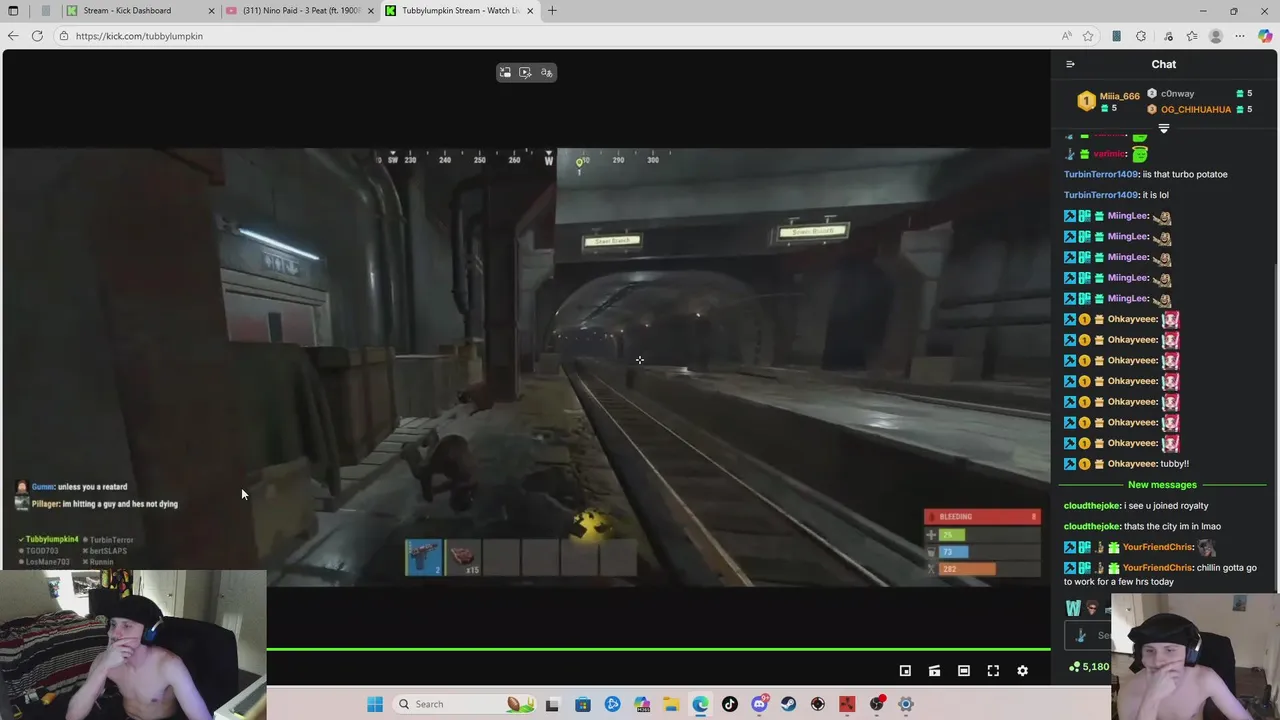This screenshot has width=1280, height=720.
Task: Open Steam from the taskbar
Action: [788, 704]
